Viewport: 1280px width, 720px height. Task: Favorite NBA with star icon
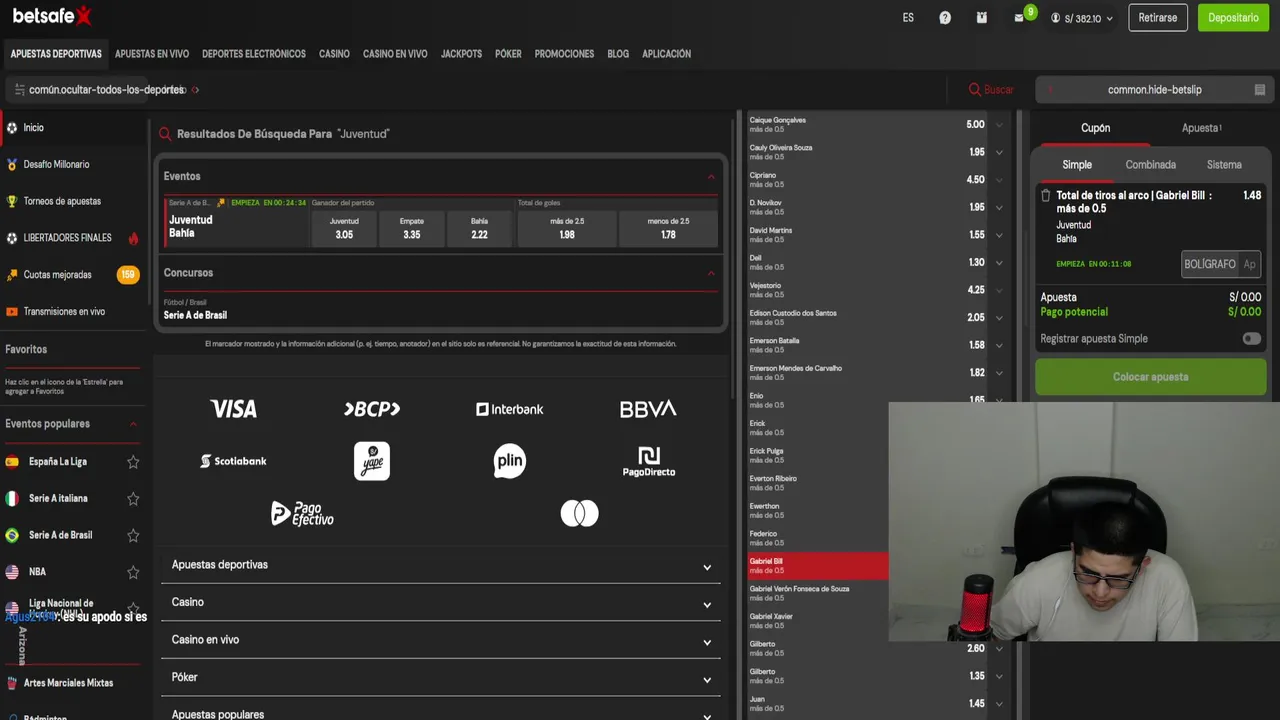tap(133, 573)
